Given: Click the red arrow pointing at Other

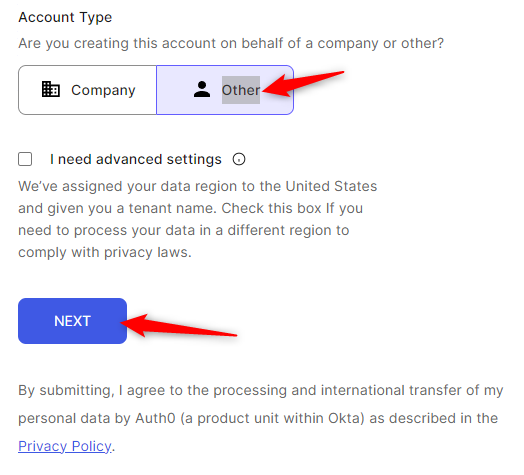Looking at the screenshot, I should (303, 84).
